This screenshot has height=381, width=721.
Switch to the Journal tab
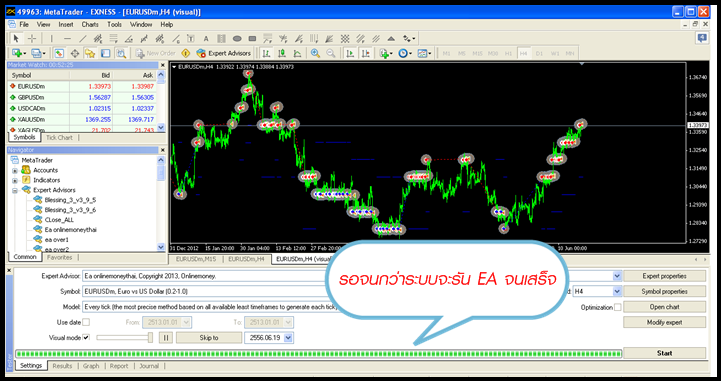[x=149, y=366]
